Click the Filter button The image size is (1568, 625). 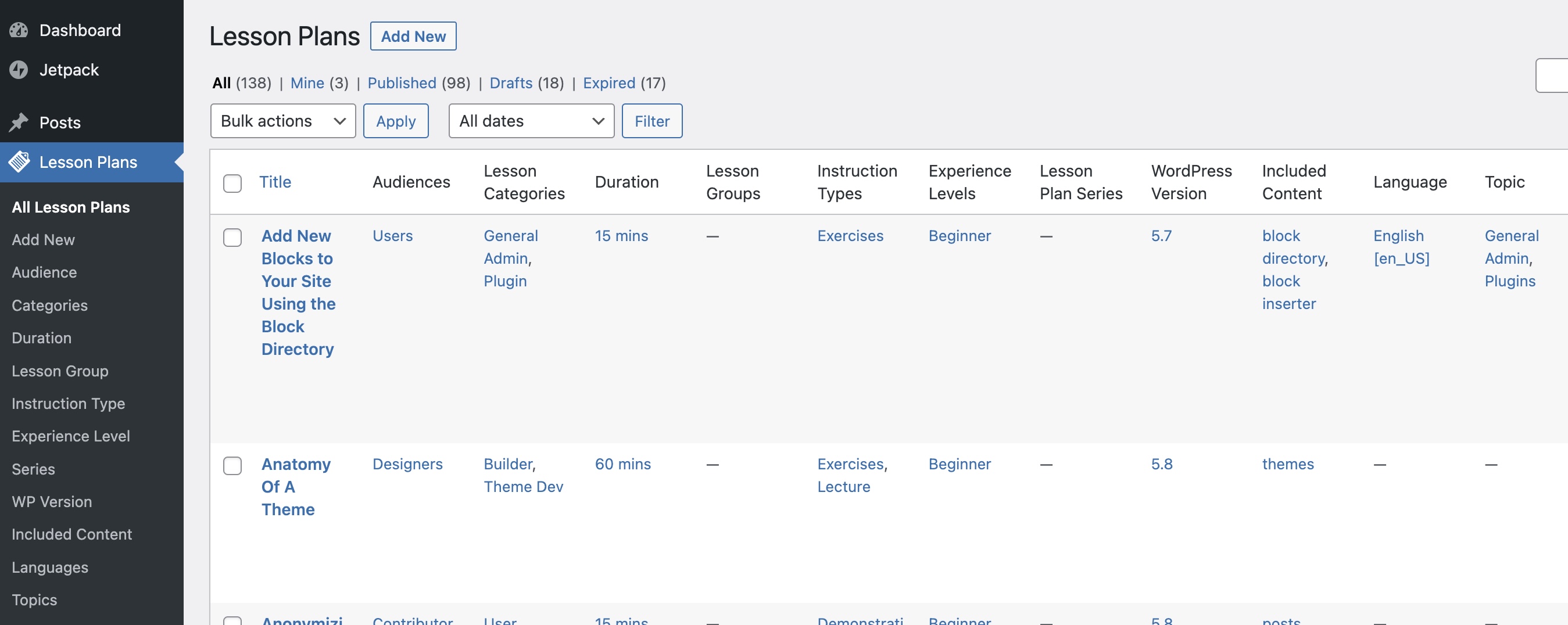[652, 120]
